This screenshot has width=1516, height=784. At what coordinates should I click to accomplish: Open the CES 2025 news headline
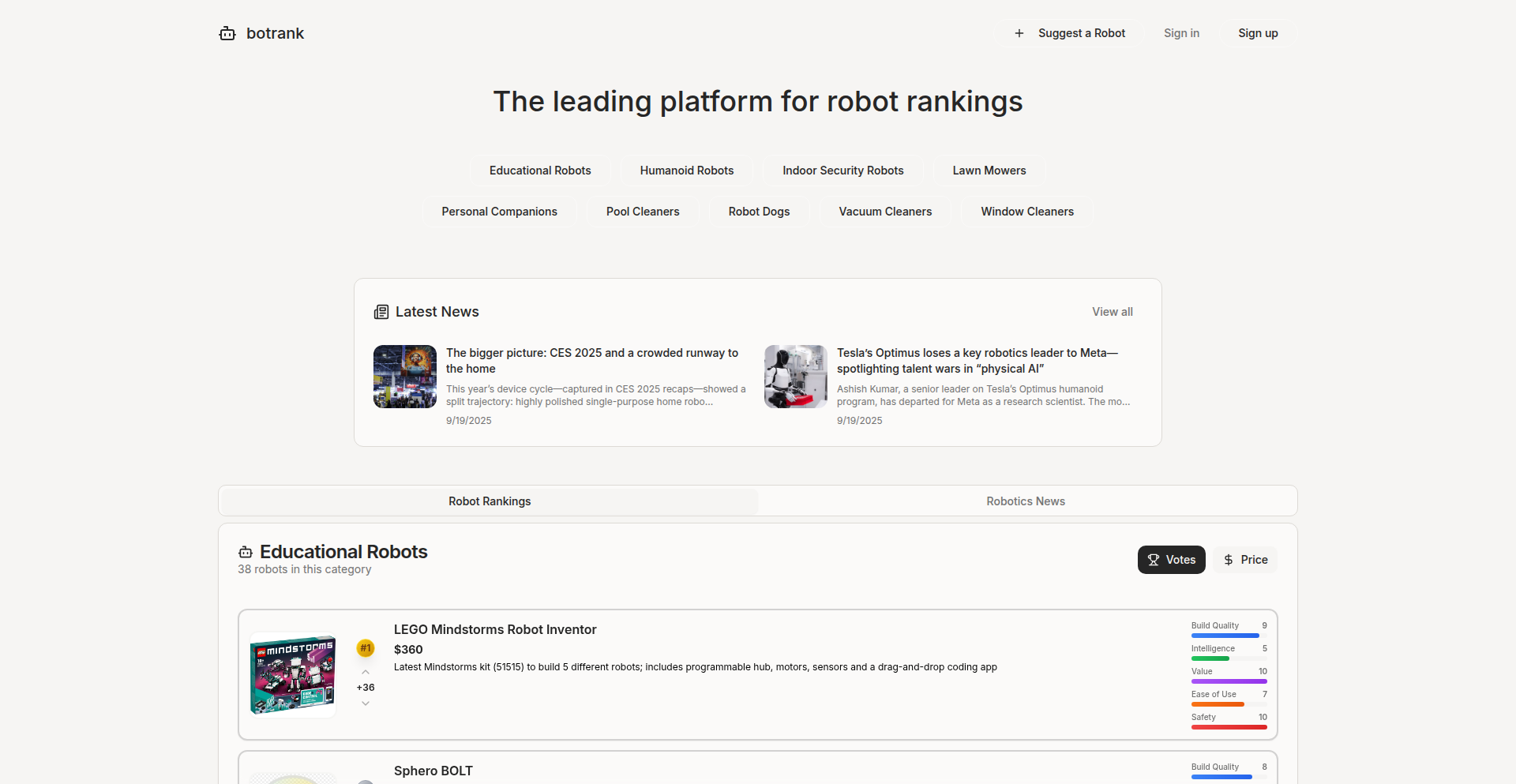(x=592, y=361)
